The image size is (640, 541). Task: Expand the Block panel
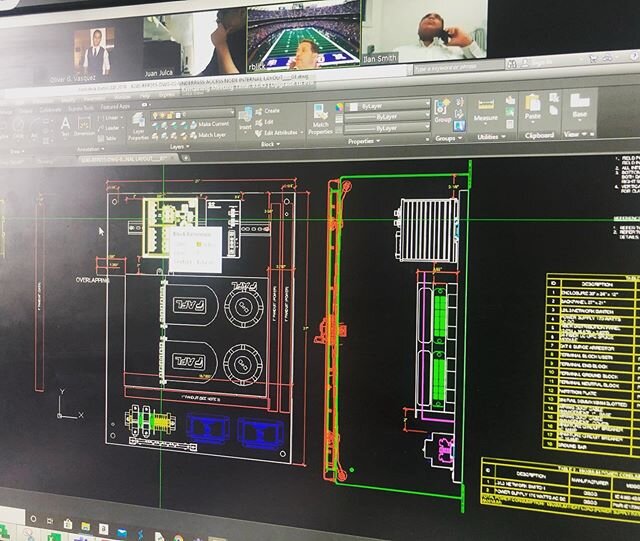pos(270,144)
